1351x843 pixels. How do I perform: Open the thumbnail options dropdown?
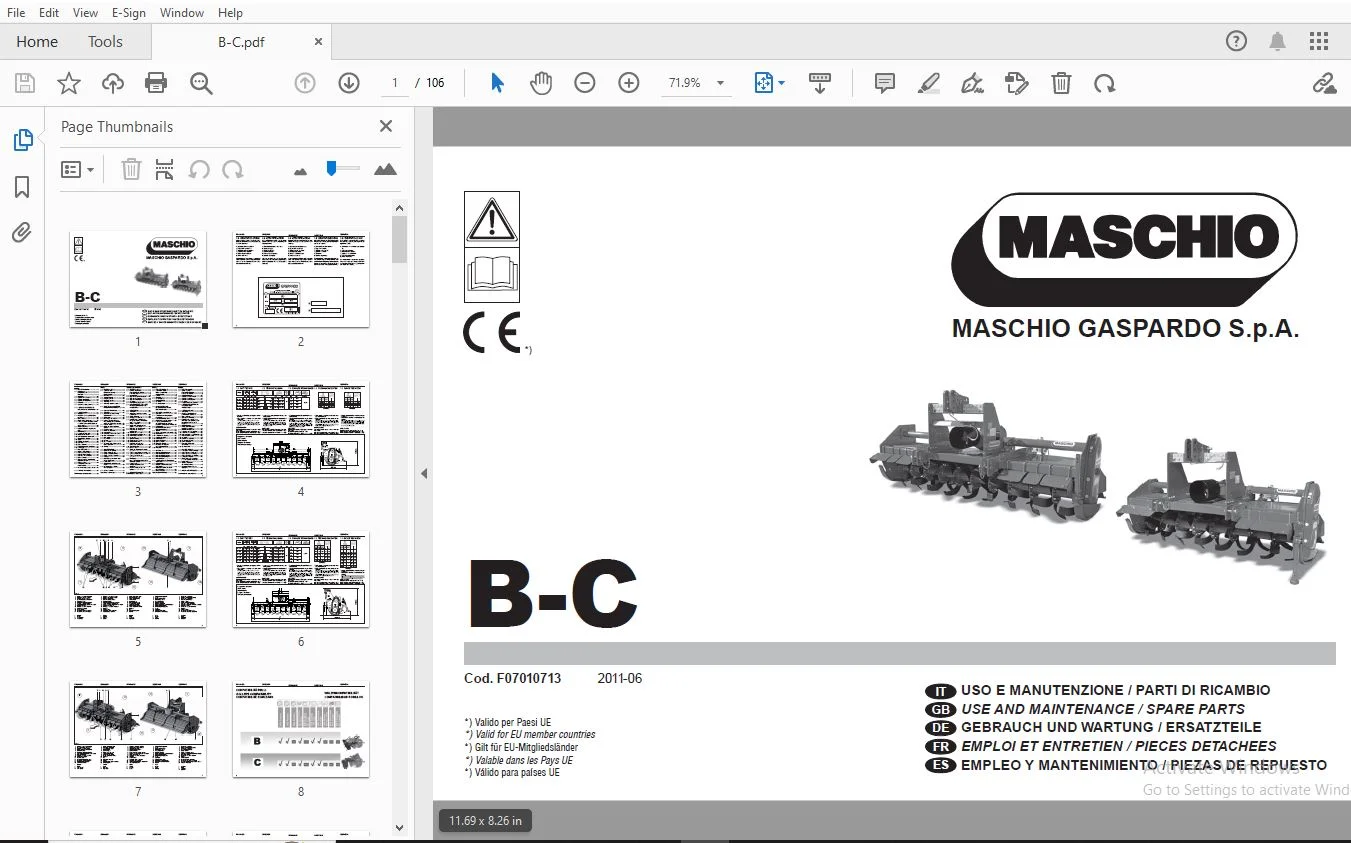(78, 169)
